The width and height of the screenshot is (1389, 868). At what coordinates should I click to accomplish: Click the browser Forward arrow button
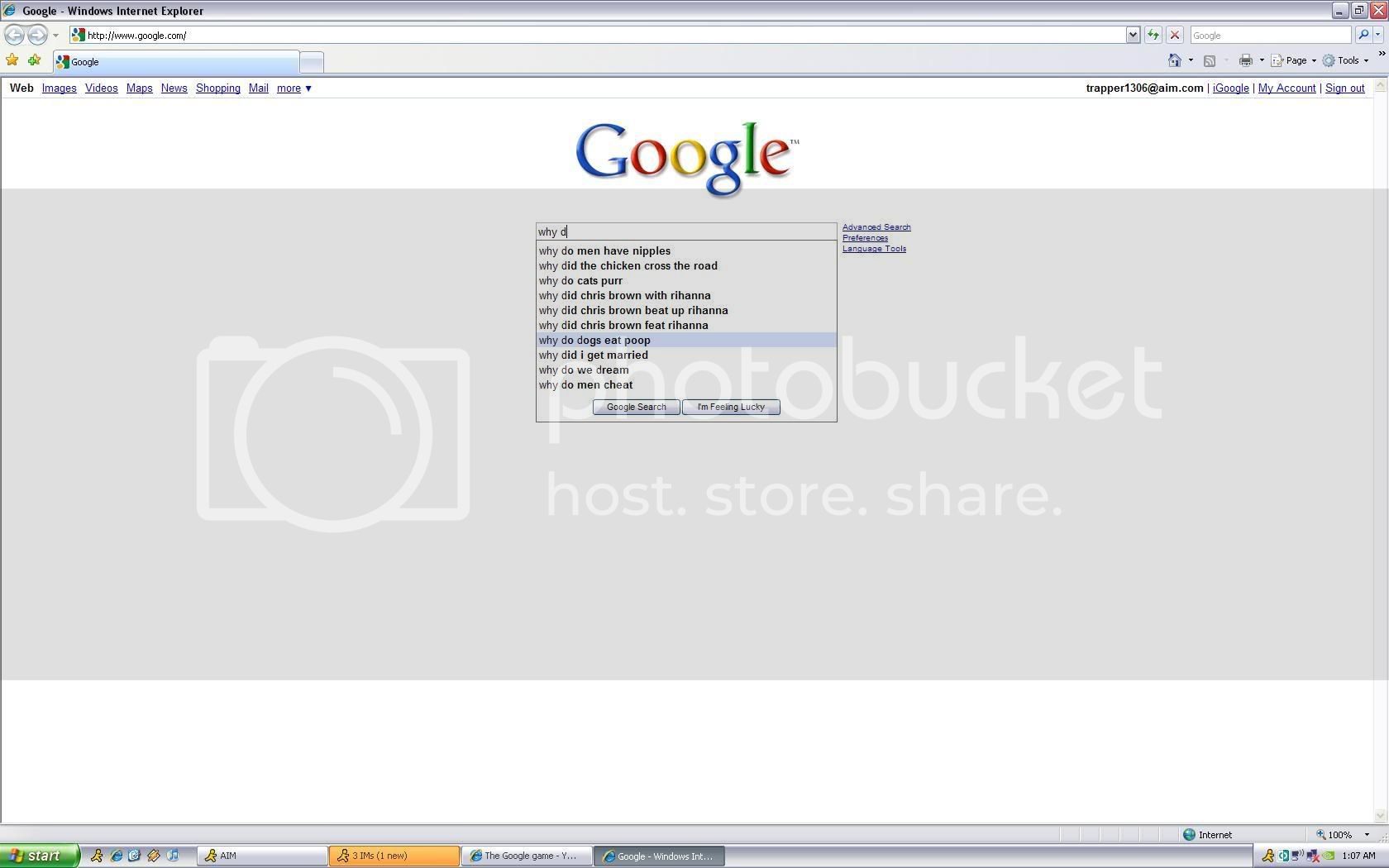37,35
